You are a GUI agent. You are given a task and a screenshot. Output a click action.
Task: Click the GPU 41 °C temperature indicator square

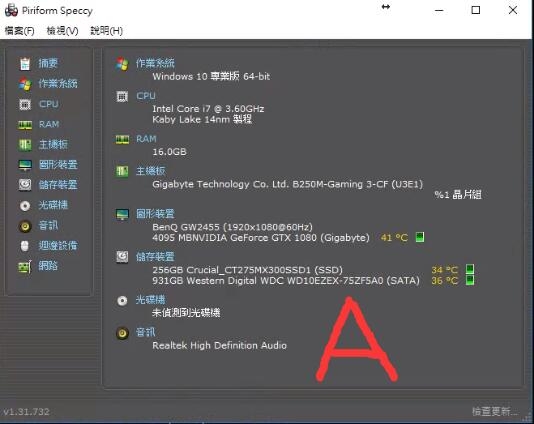(420, 237)
